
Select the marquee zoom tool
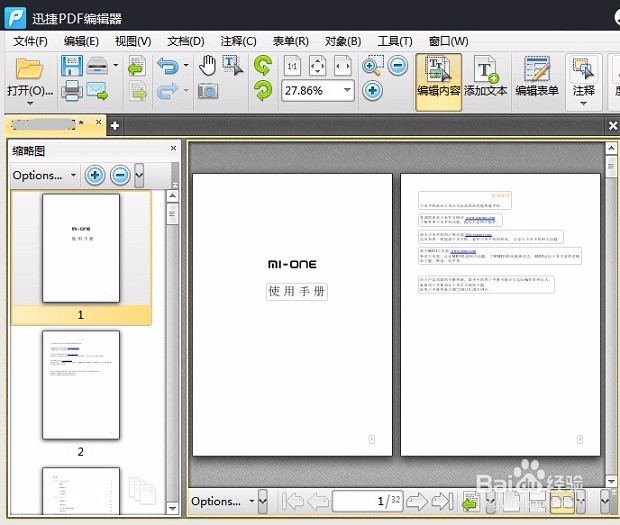[x=372, y=66]
